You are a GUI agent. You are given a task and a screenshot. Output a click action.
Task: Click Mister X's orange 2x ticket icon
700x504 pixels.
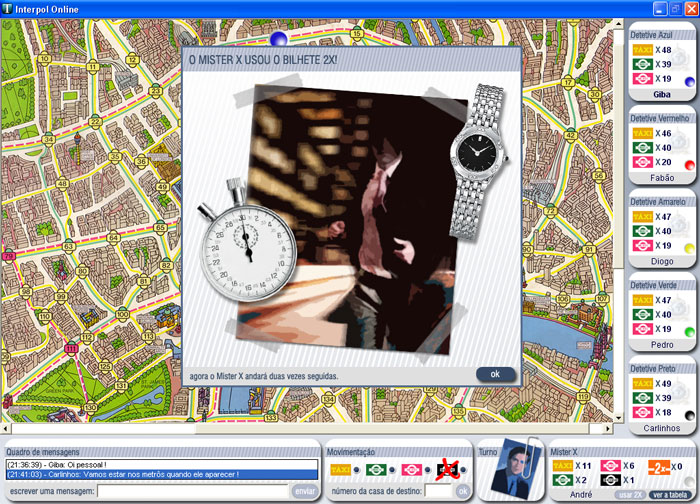pyautogui.click(x=658, y=466)
